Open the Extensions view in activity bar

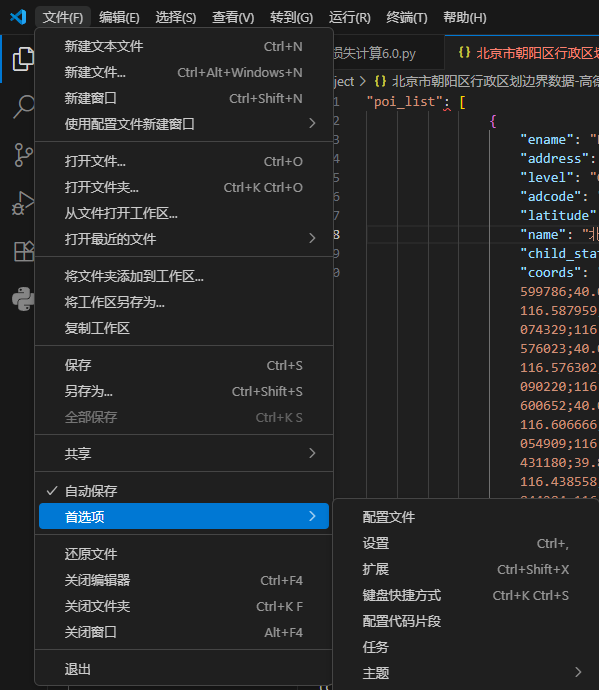coord(24,251)
